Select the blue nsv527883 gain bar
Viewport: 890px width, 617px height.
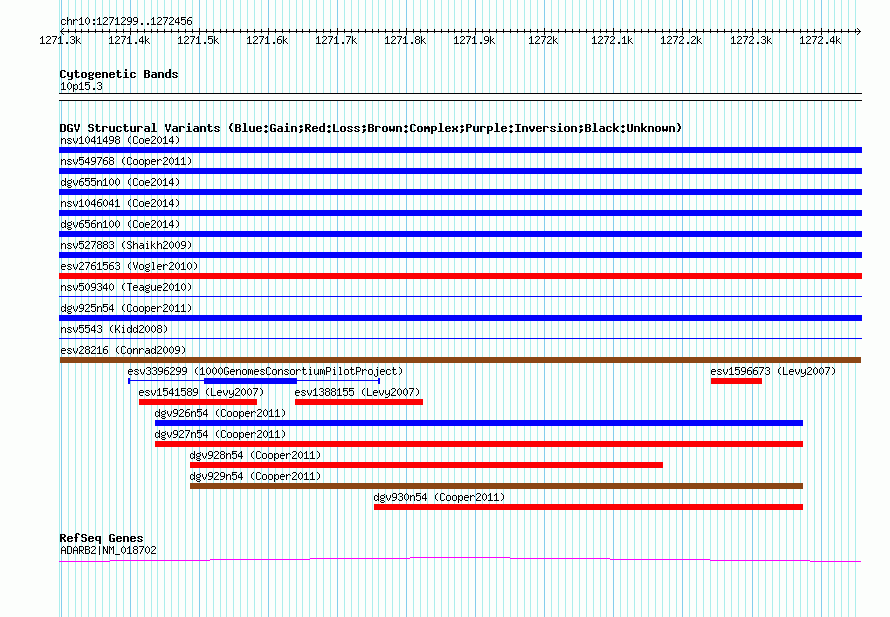460,255
